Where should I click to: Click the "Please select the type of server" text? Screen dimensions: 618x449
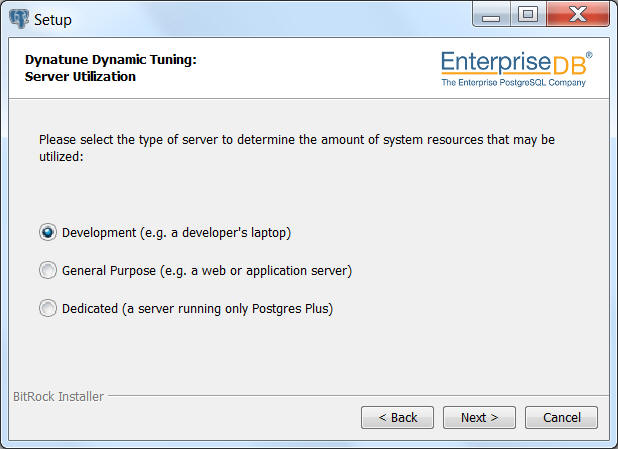tap(128, 140)
